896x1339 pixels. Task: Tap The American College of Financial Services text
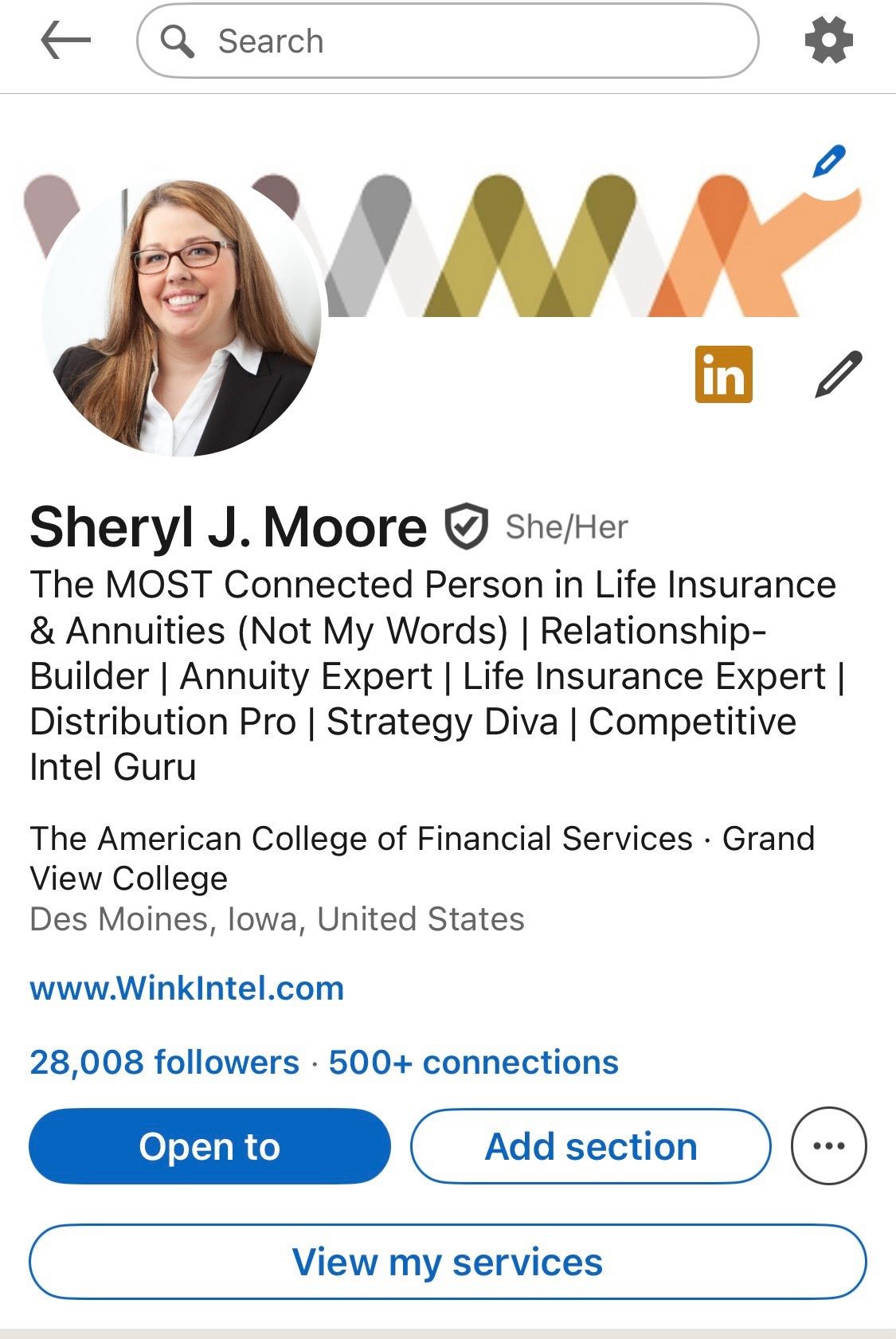362,839
